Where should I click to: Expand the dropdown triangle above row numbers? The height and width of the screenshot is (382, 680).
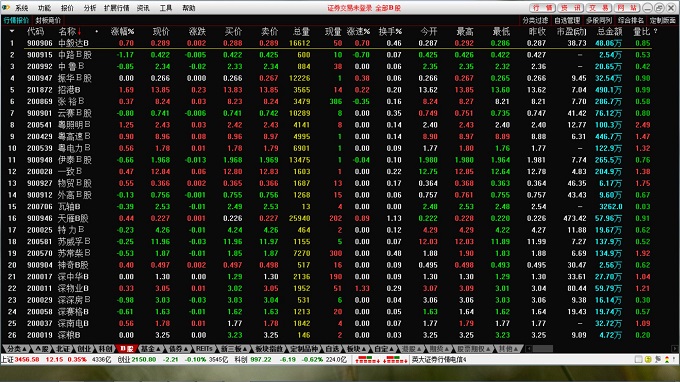12,31
